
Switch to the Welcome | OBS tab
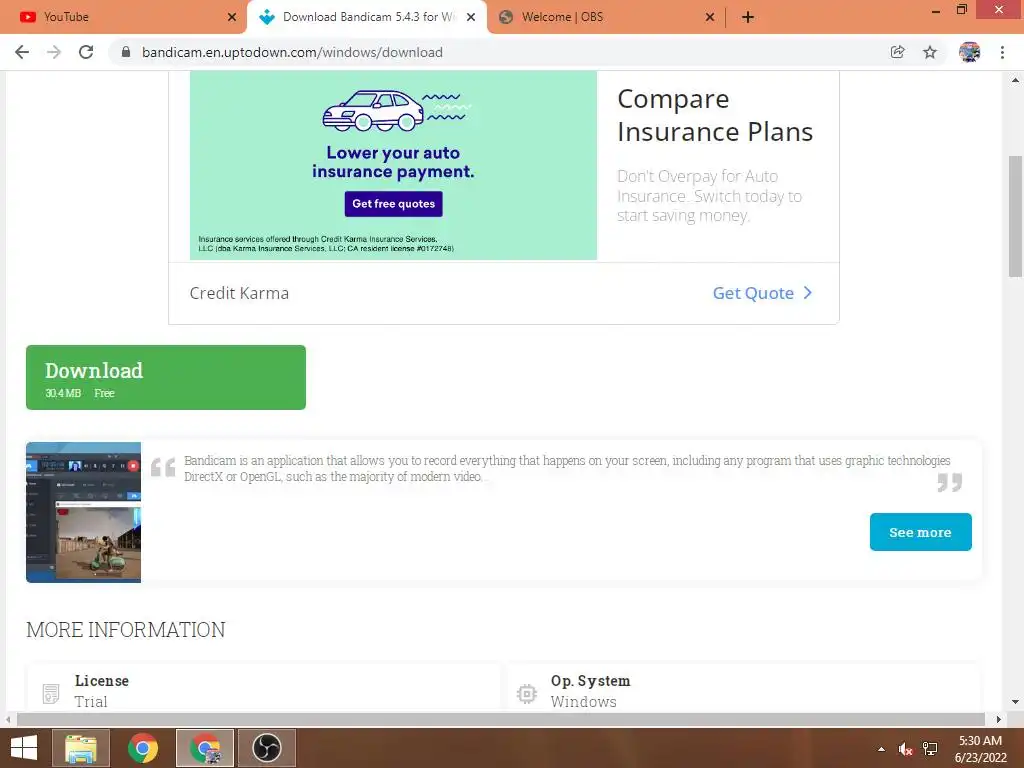click(606, 17)
